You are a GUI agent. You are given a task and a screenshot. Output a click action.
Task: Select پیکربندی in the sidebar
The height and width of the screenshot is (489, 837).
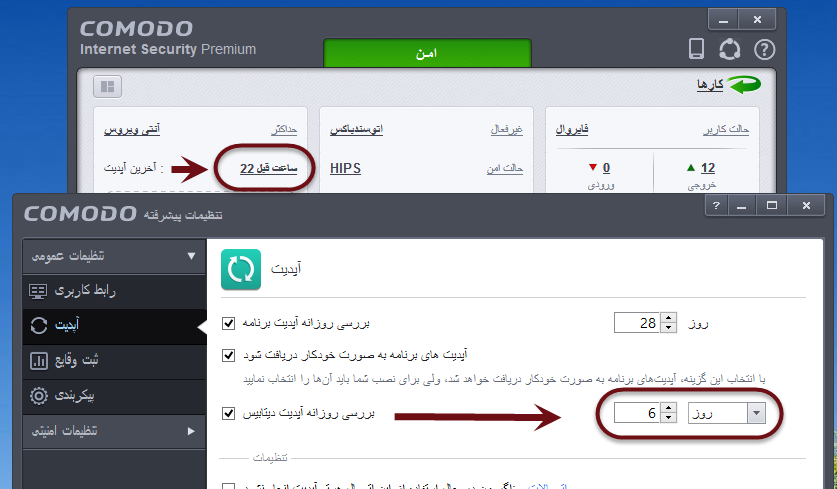point(114,396)
